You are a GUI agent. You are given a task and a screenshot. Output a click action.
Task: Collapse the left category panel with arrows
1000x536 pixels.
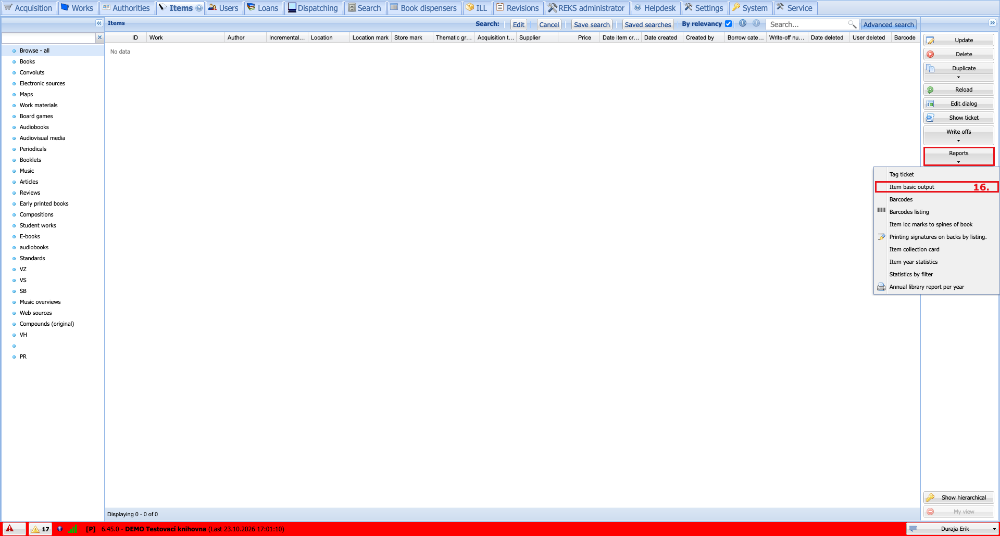[x=99, y=23]
